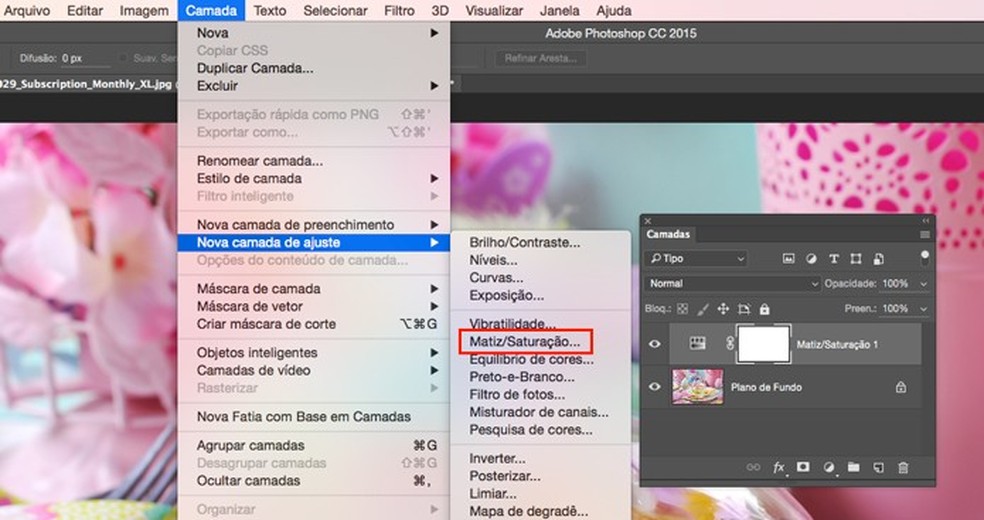Select the white mask thumbnail of Matiz/Saturação 1

(x=764, y=344)
